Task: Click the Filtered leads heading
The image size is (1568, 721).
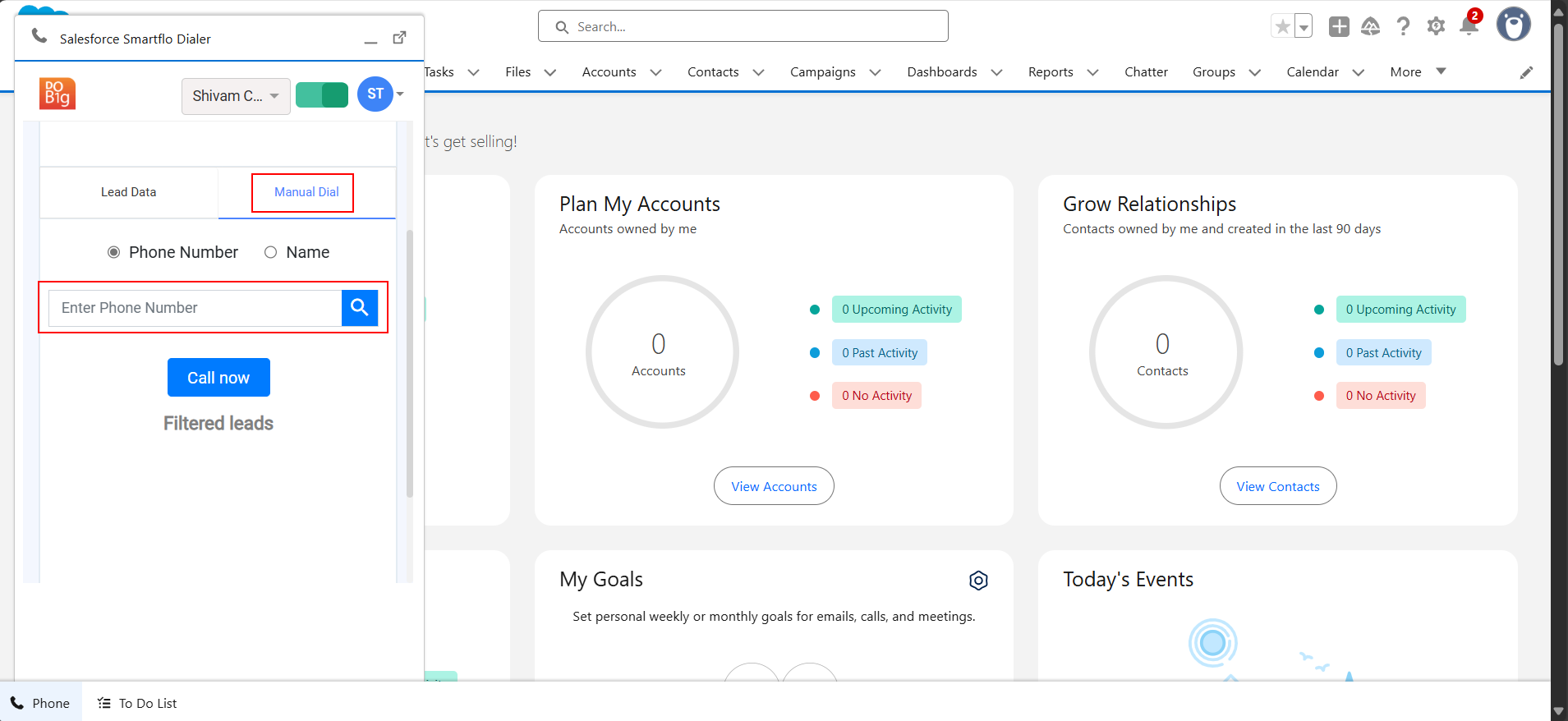Action: (x=218, y=423)
